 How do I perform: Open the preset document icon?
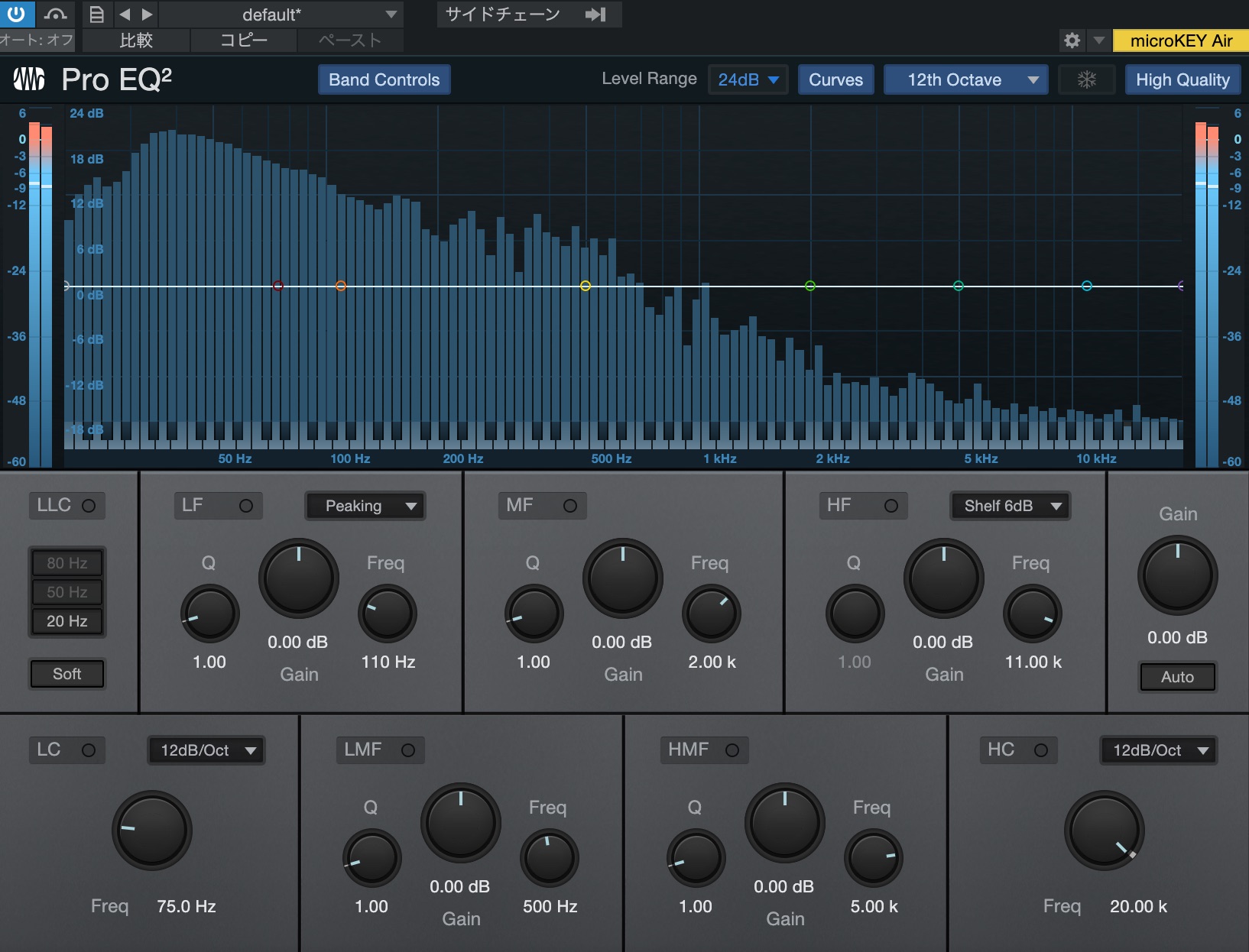click(96, 14)
